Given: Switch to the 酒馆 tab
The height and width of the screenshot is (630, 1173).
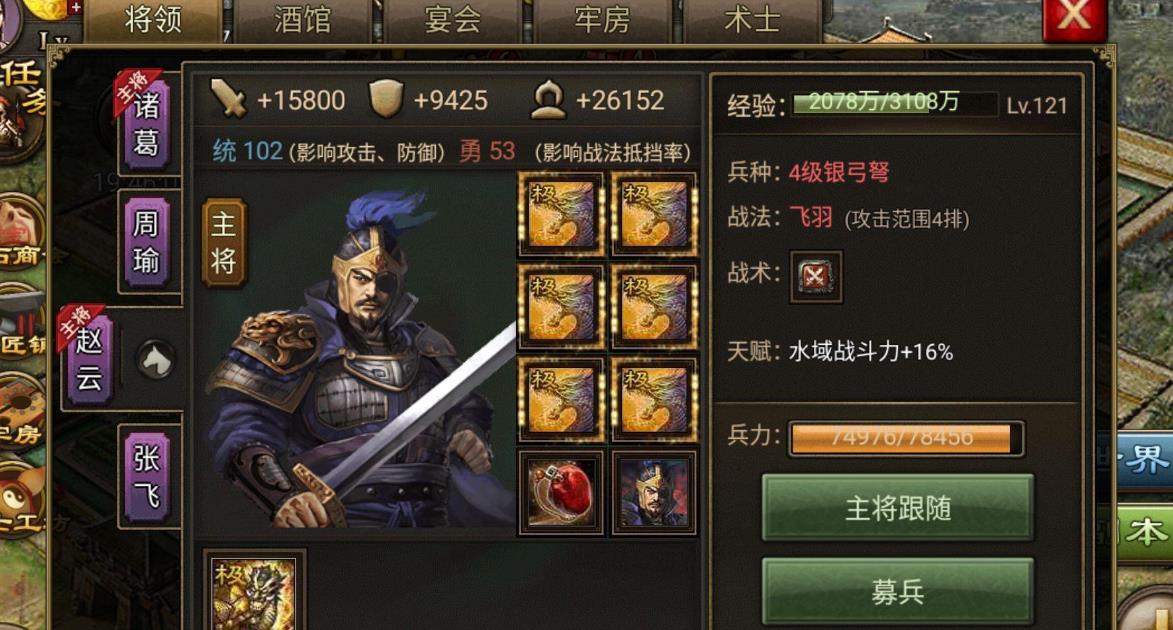Looking at the screenshot, I should pyautogui.click(x=302, y=20).
